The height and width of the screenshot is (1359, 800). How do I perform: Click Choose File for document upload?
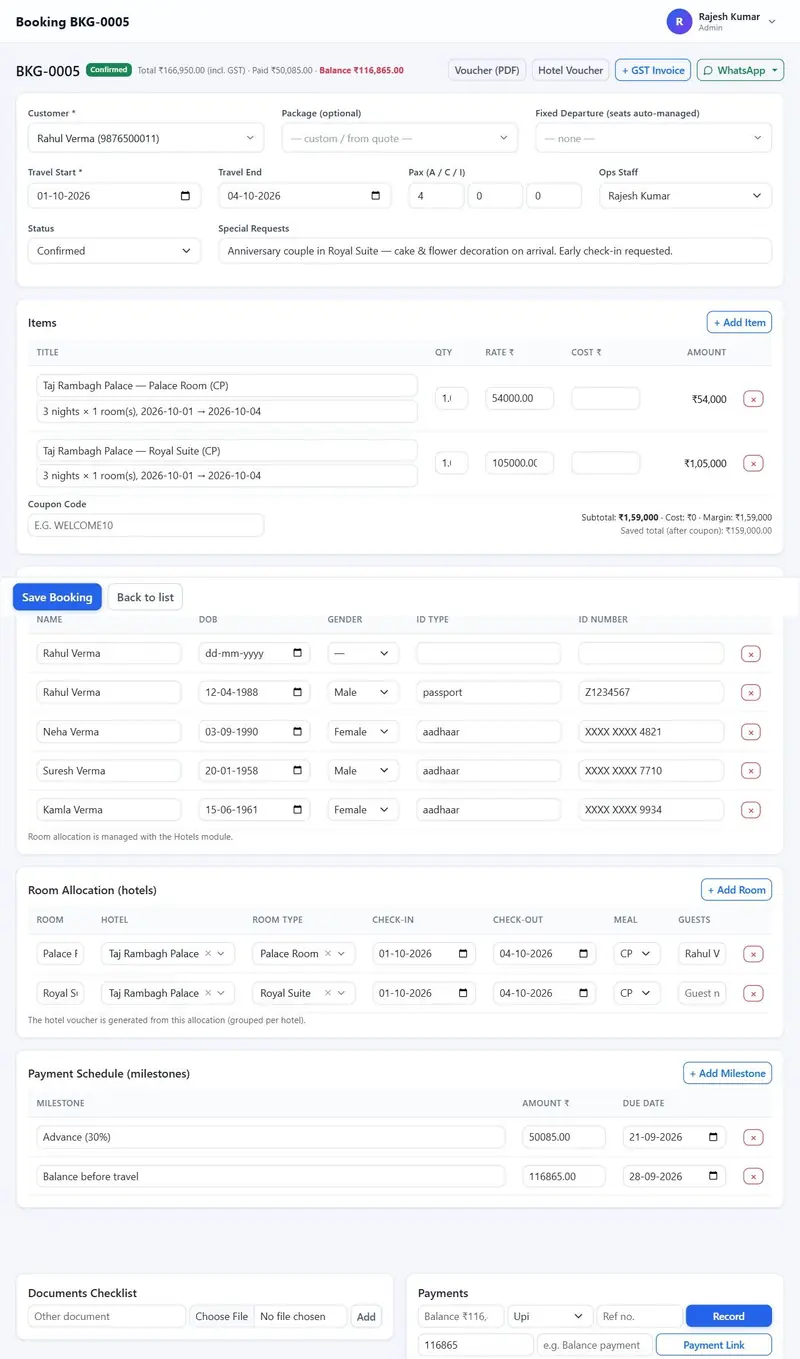pos(222,1316)
